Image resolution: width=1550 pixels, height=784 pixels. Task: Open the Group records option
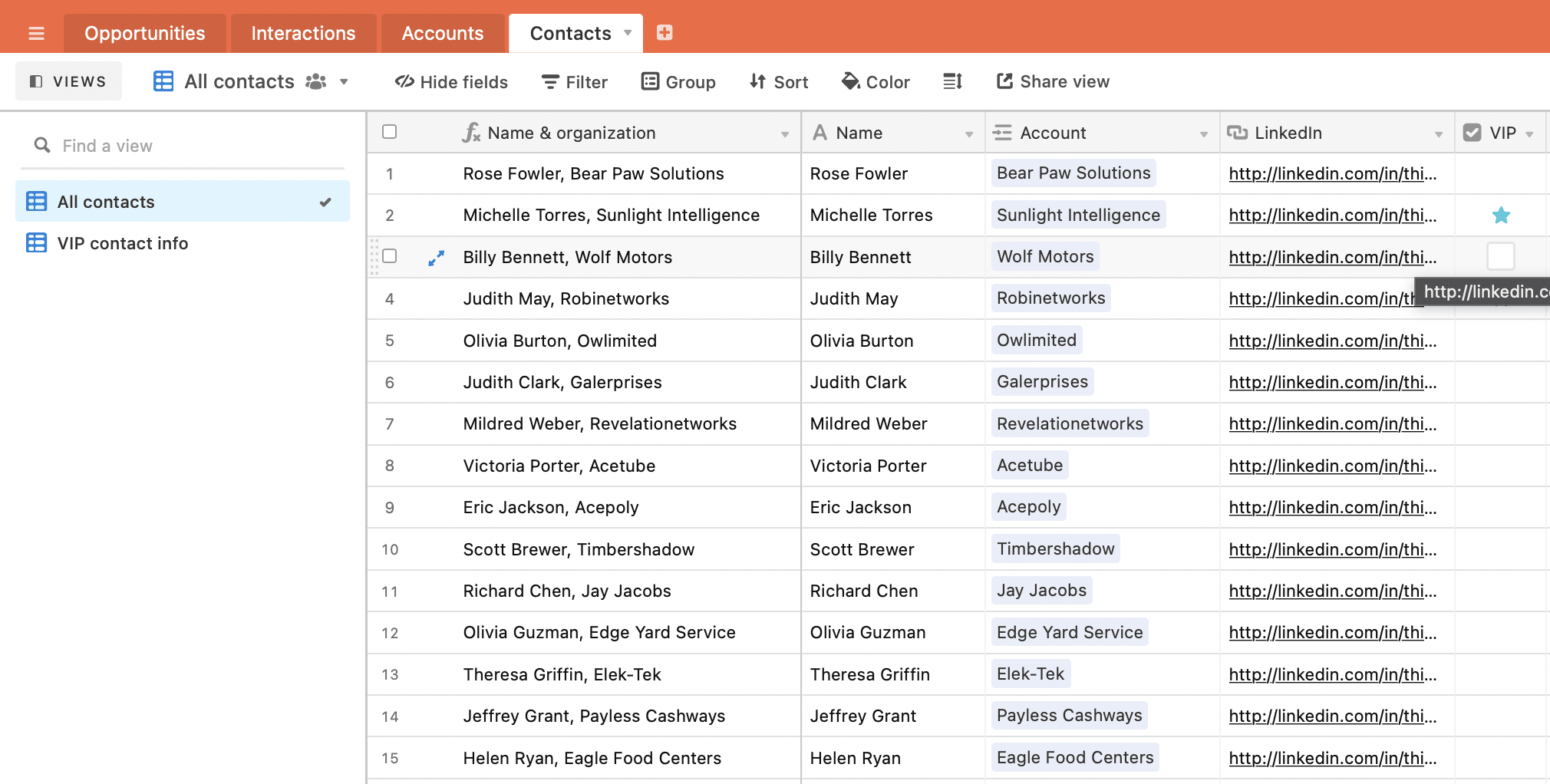point(678,81)
